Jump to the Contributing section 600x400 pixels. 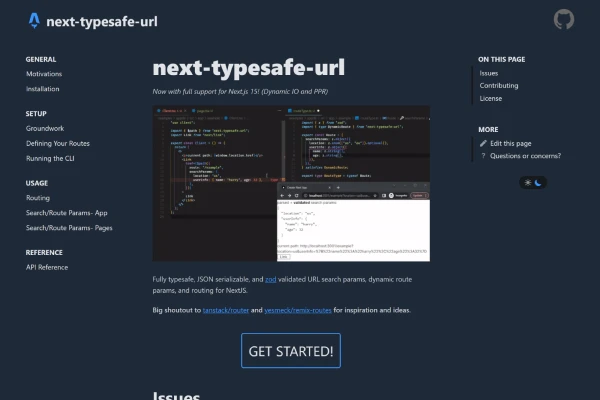499,86
